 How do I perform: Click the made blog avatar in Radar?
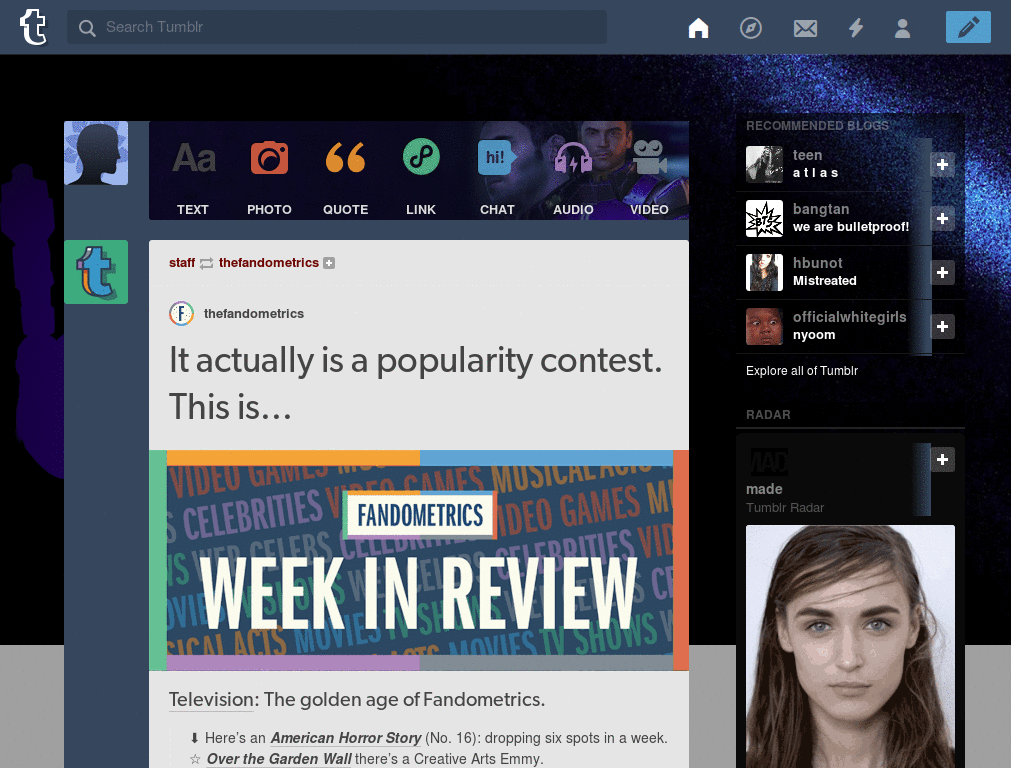[767, 462]
